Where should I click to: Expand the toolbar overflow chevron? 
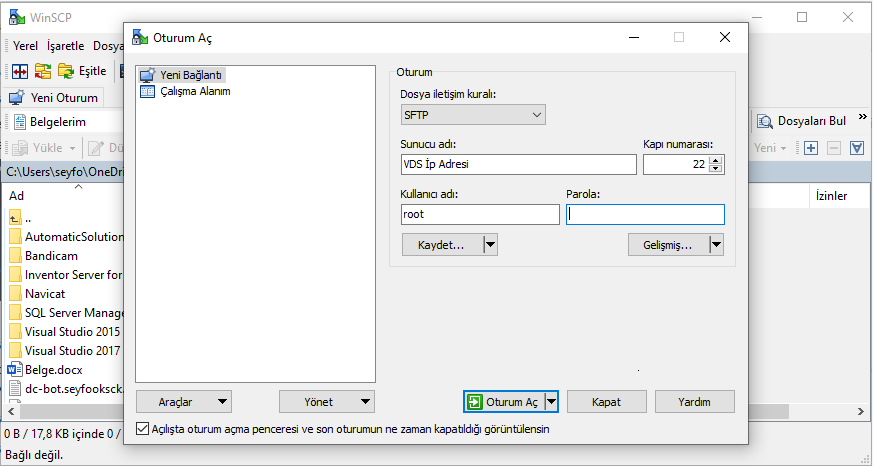(862, 116)
